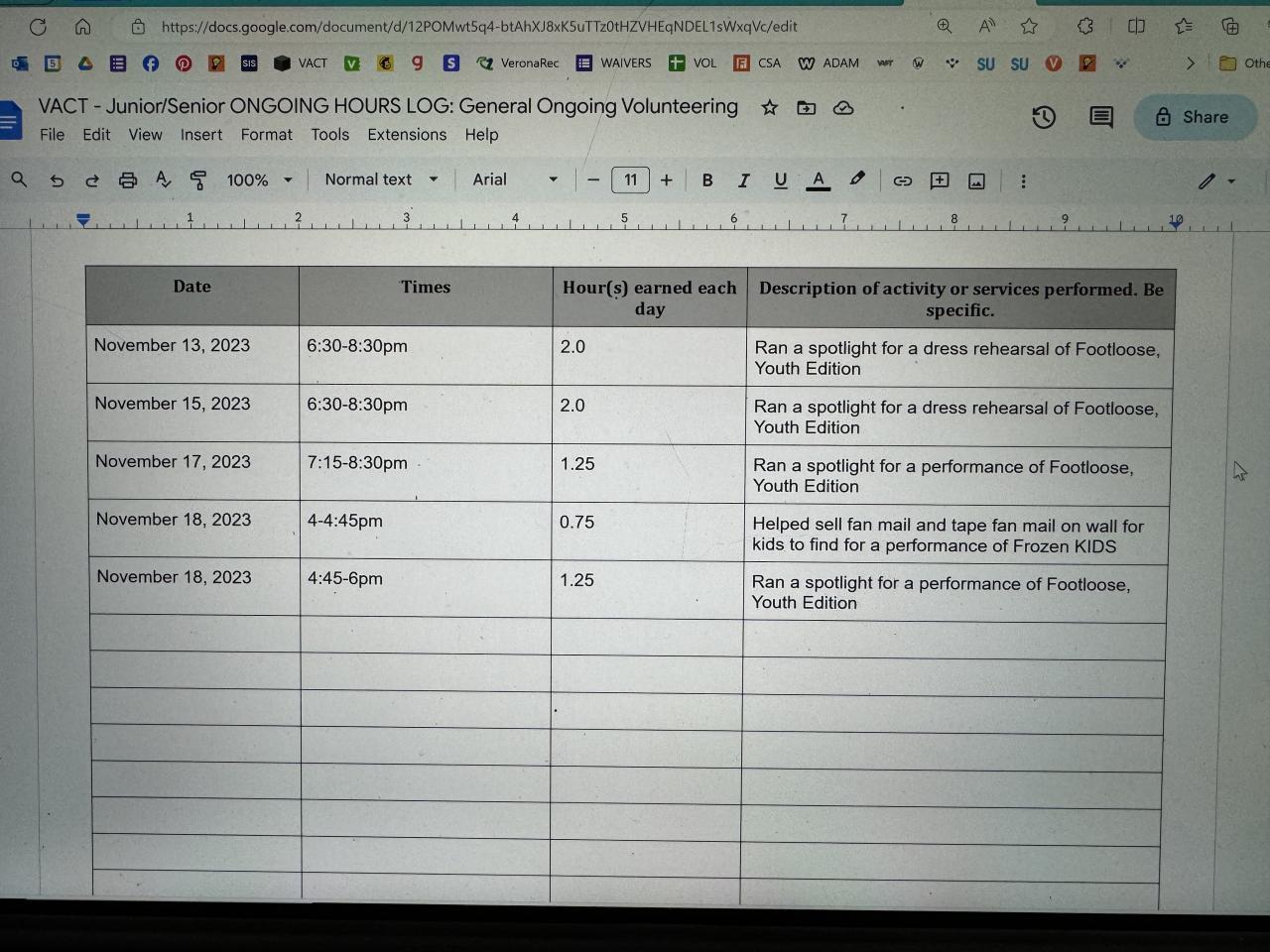Open the Edit menu
Image resolution: width=1270 pixels, height=952 pixels.
point(96,135)
